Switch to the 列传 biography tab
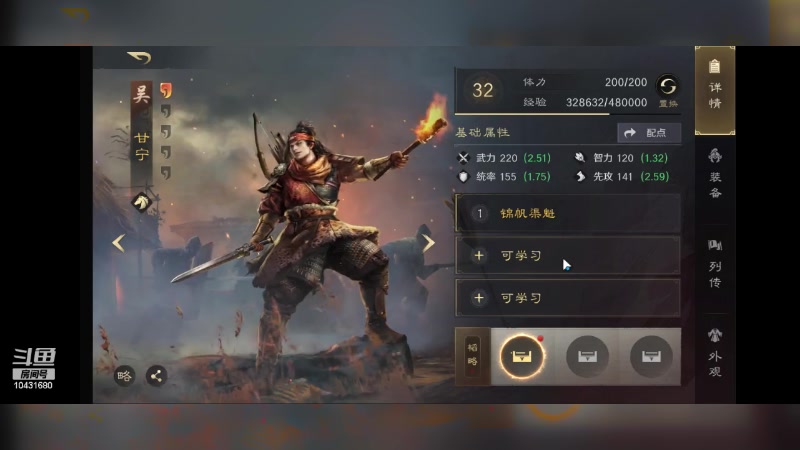Screen dimensions: 800x450 [715, 264]
